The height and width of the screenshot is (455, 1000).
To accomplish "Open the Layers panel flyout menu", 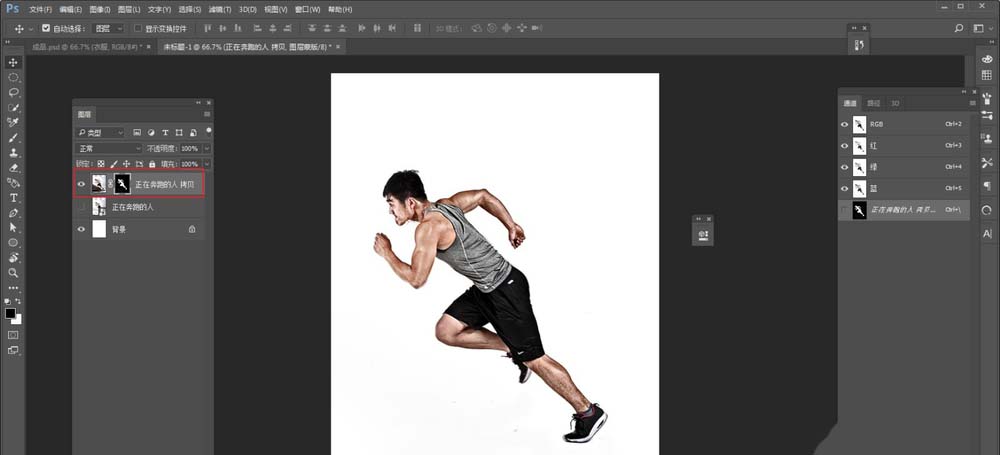I will point(207,114).
